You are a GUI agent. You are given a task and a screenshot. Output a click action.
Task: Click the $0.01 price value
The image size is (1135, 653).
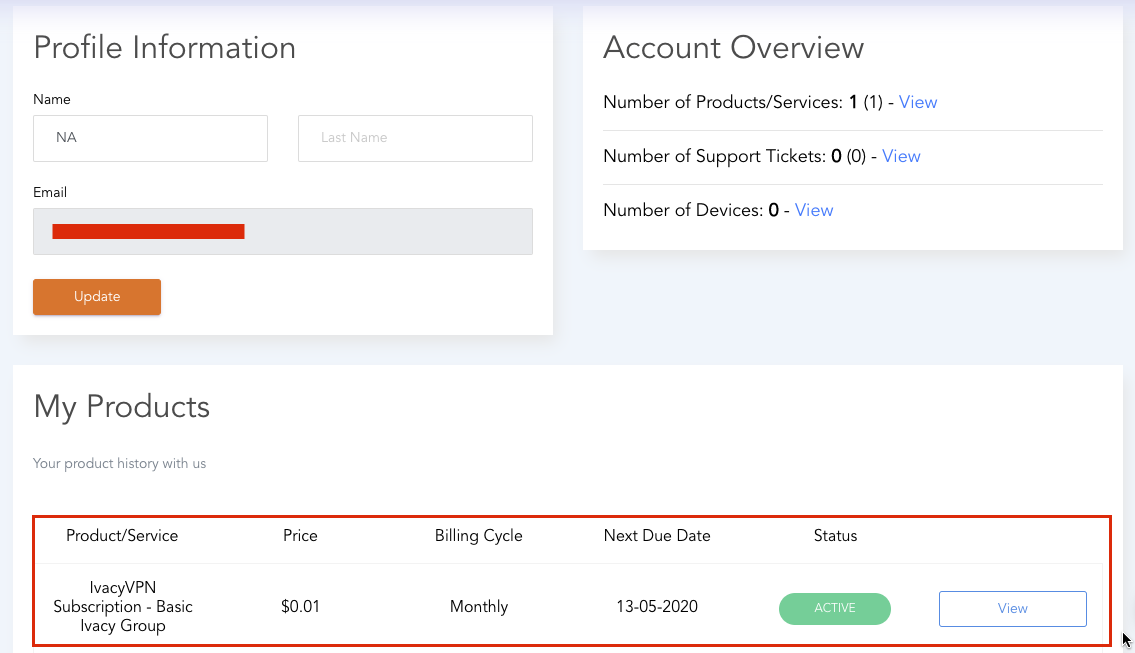300,607
